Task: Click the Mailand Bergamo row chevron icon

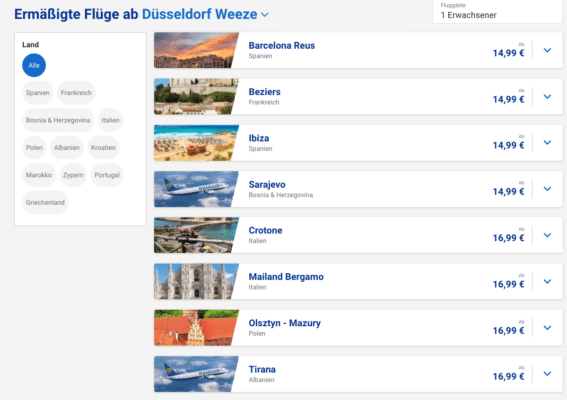Action: point(547,281)
